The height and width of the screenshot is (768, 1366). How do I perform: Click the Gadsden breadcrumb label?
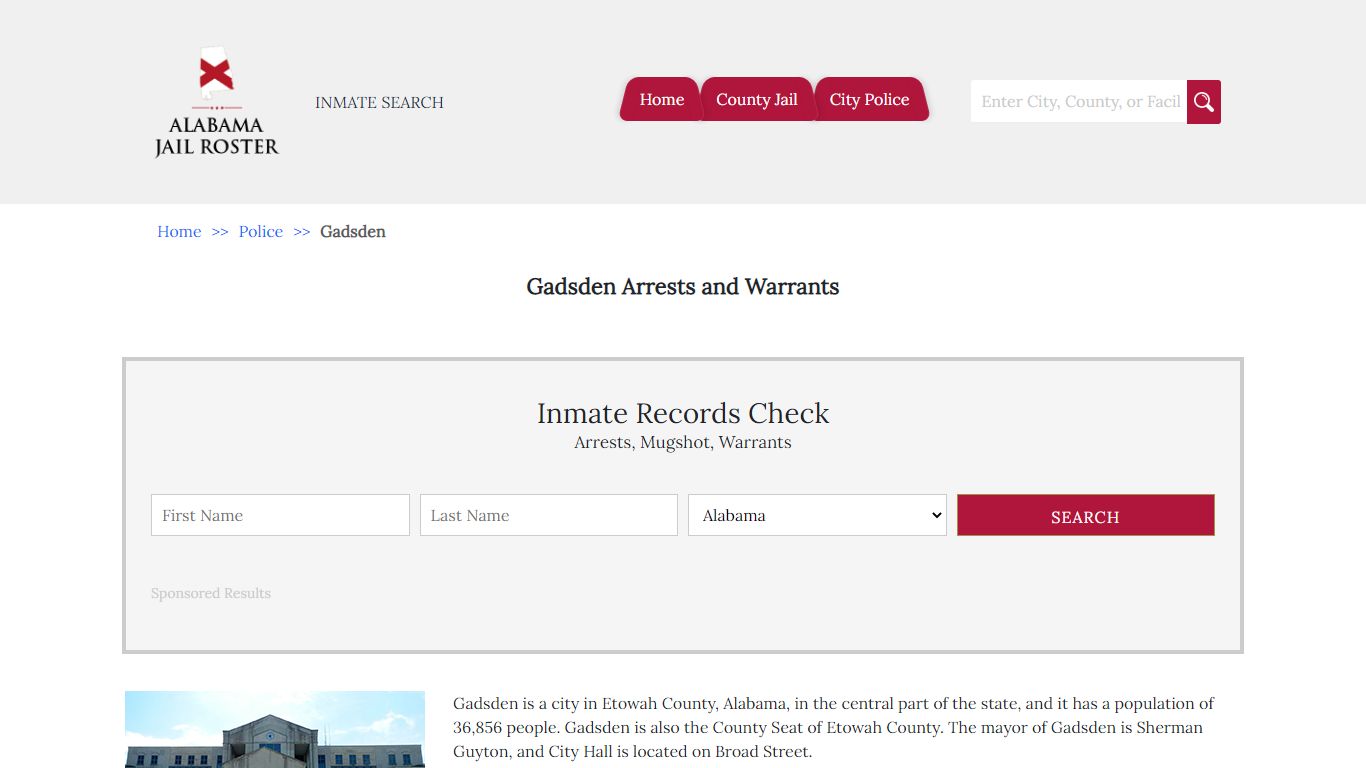click(x=352, y=231)
